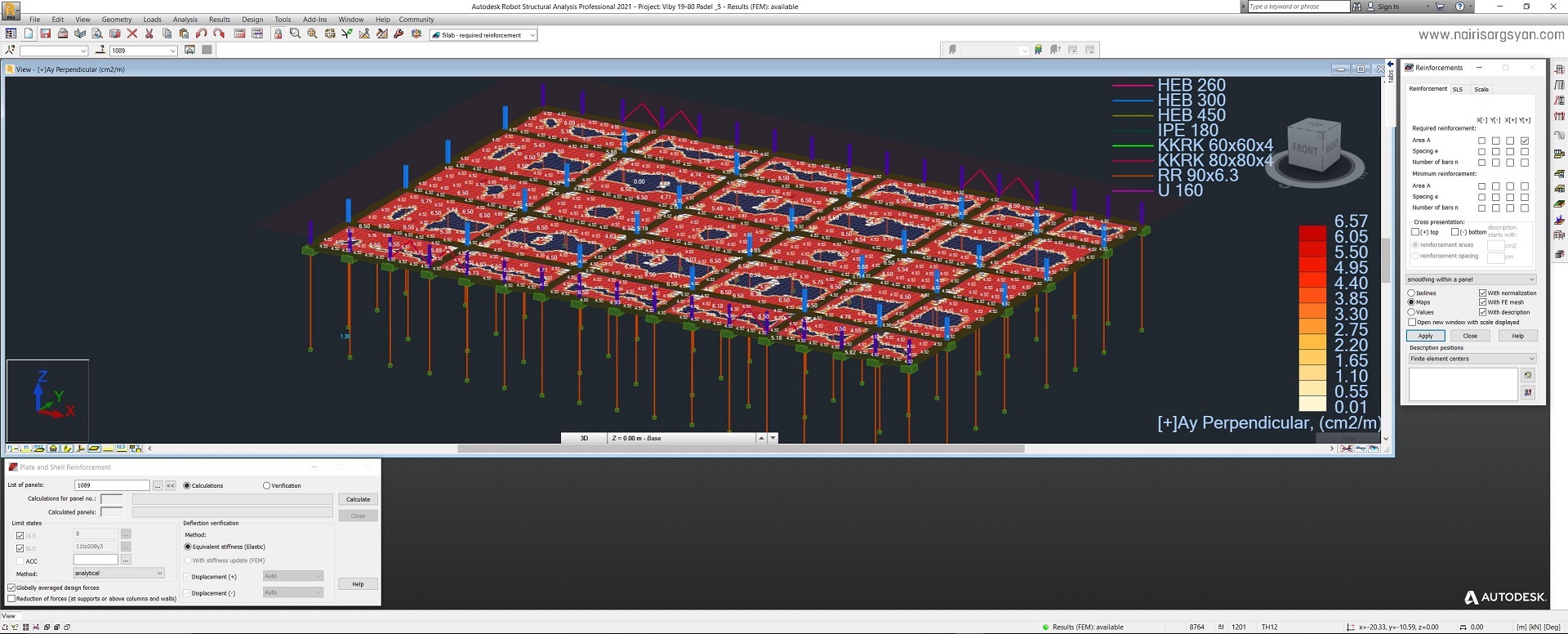Click the Zoom Window magnifier icon
This screenshot has width=1568, height=634.
(x=295, y=34)
